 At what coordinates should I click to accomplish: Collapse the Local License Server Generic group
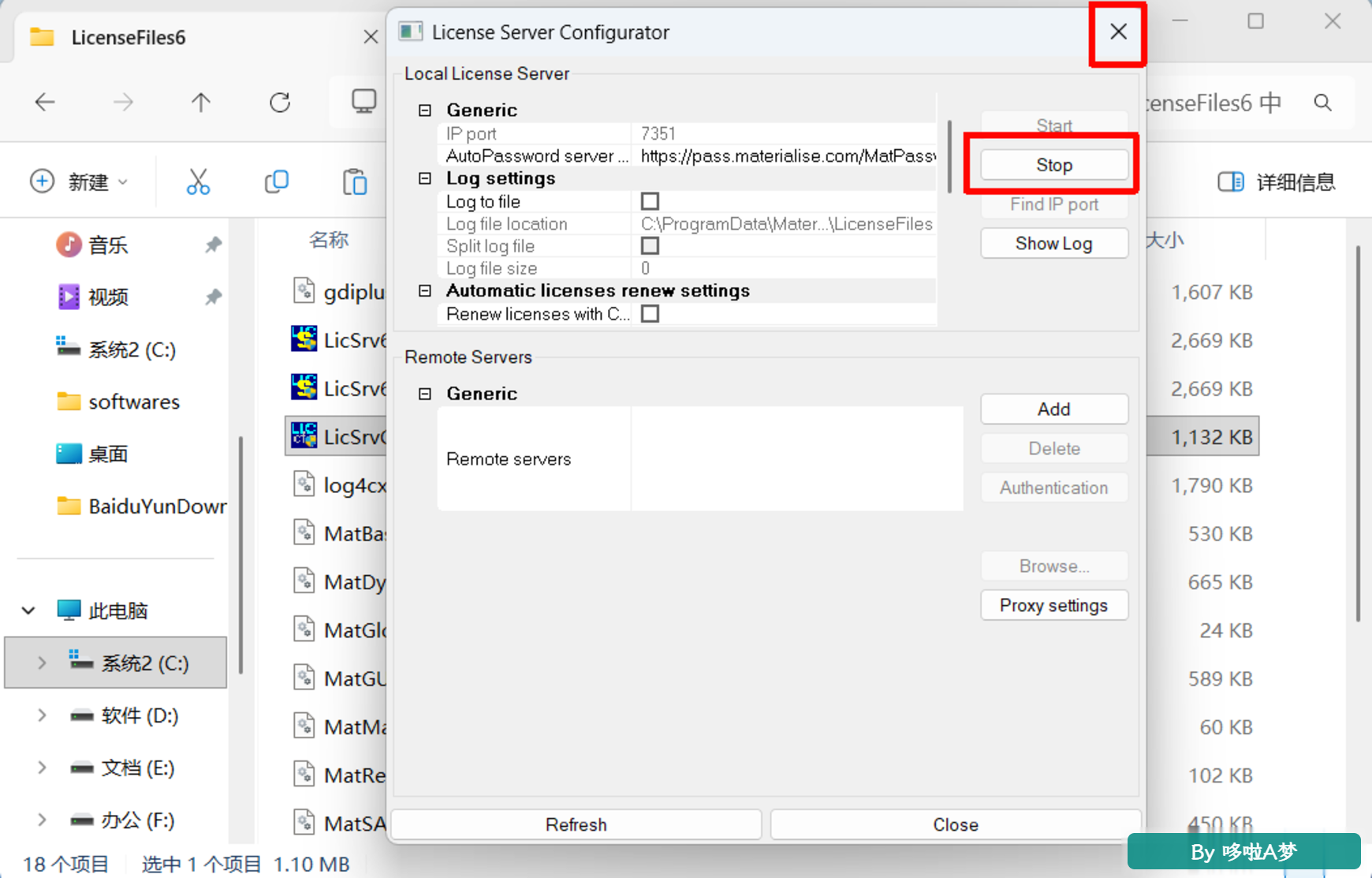pyautogui.click(x=425, y=110)
